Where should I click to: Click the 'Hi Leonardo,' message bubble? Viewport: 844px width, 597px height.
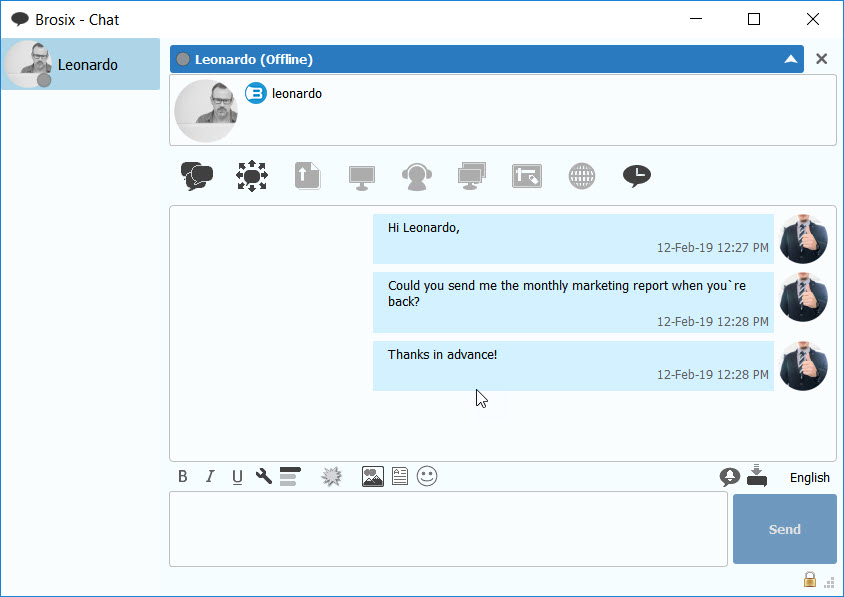click(573, 239)
